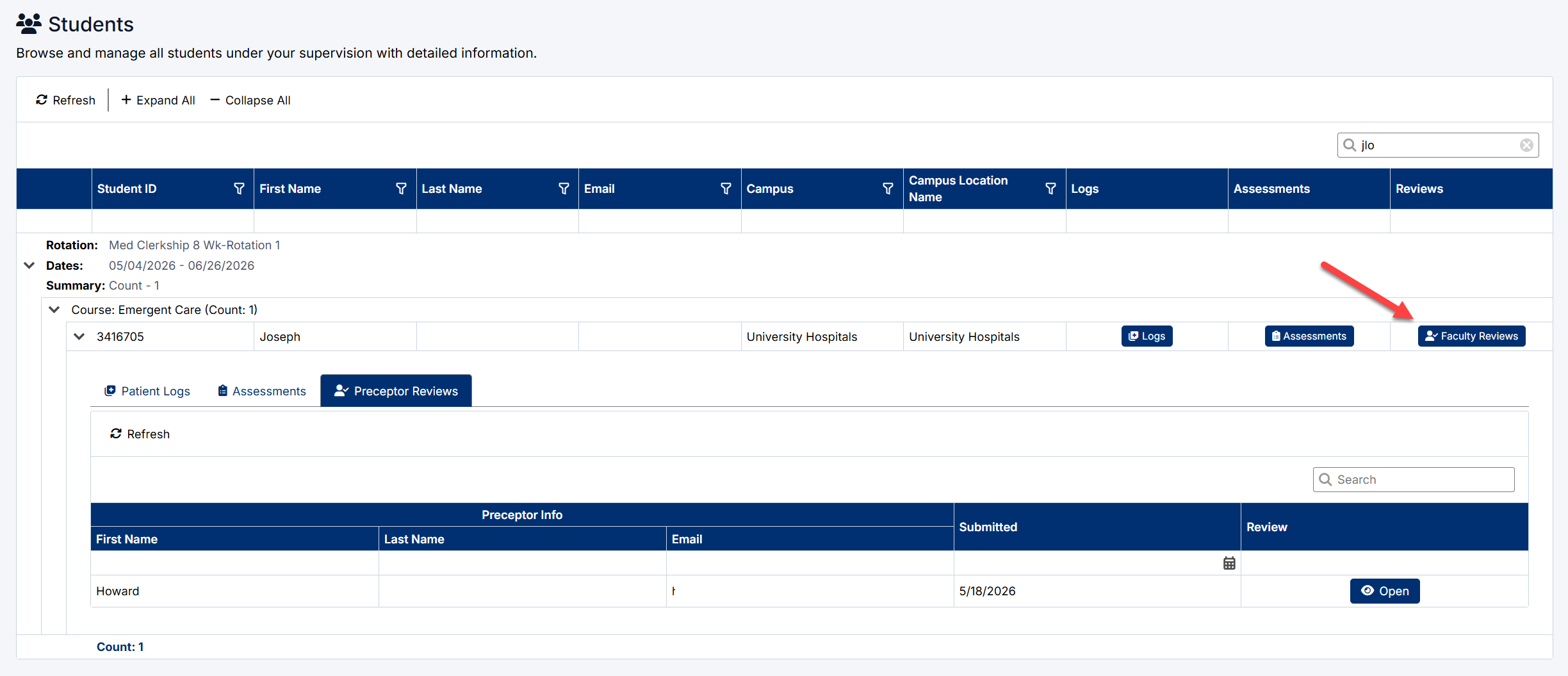This screenshot has height=676, width=1568.
Task: Click the Faculty Reviews button
Action: [1471, 336]
